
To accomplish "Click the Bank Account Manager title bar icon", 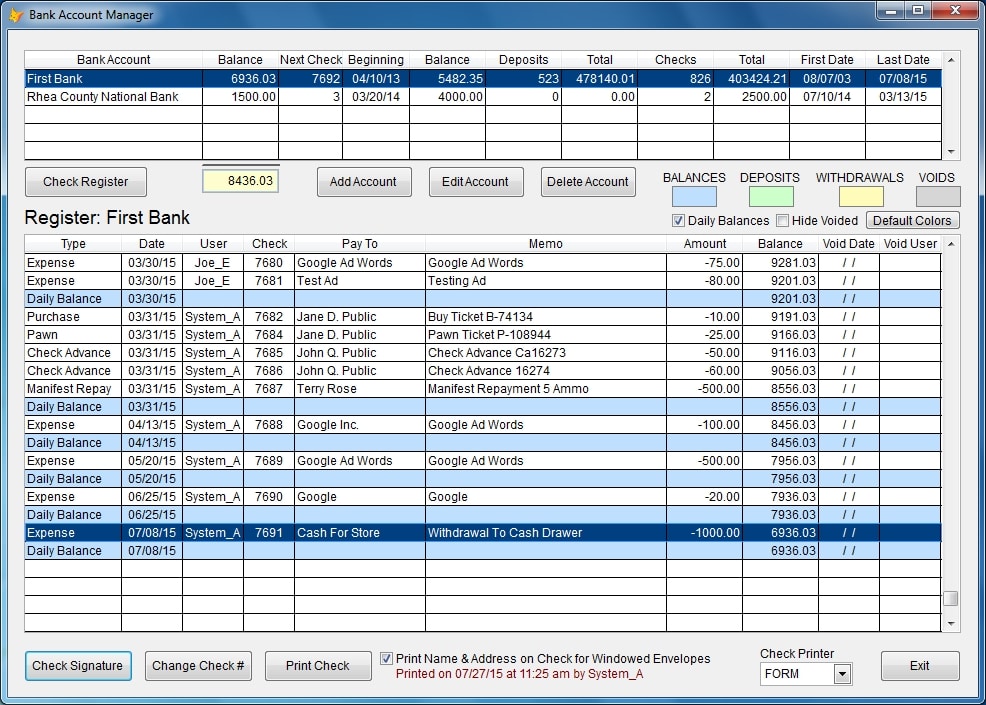I will coord(16,15).
